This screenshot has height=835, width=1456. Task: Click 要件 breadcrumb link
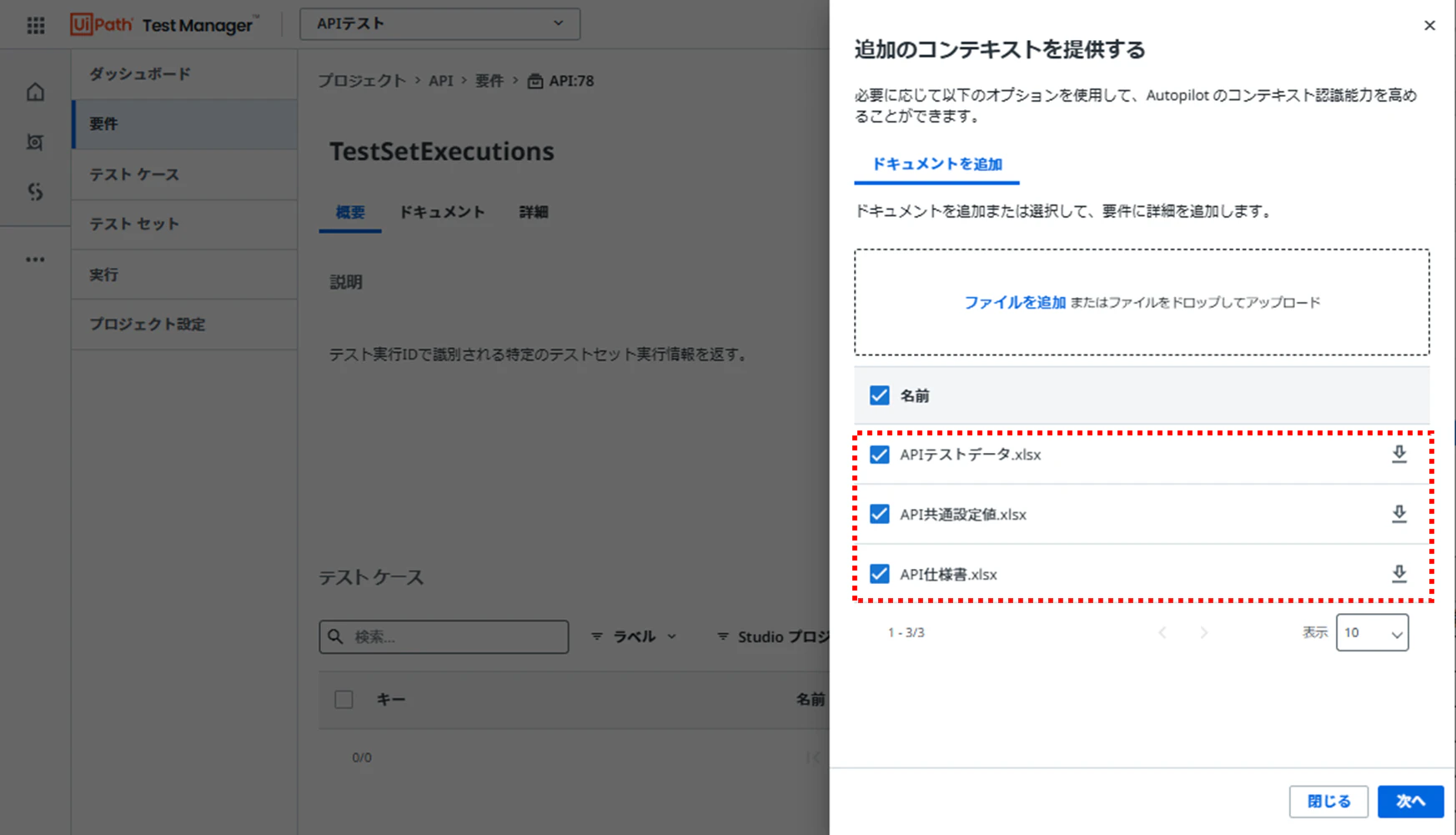(490, 81)
